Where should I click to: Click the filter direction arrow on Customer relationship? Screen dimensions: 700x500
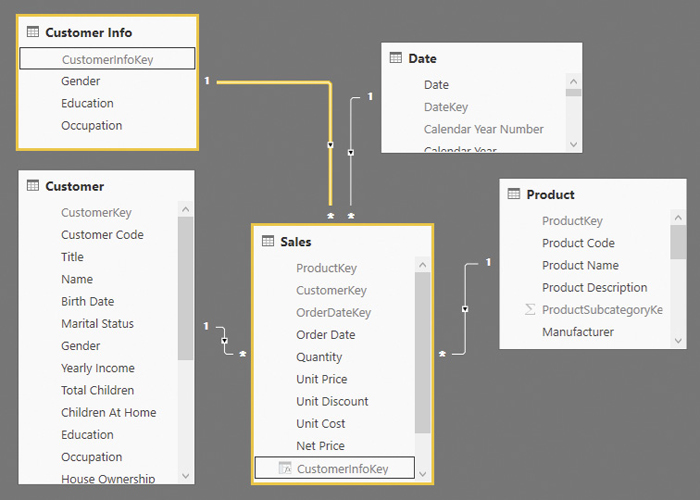[x=225, y=341]
